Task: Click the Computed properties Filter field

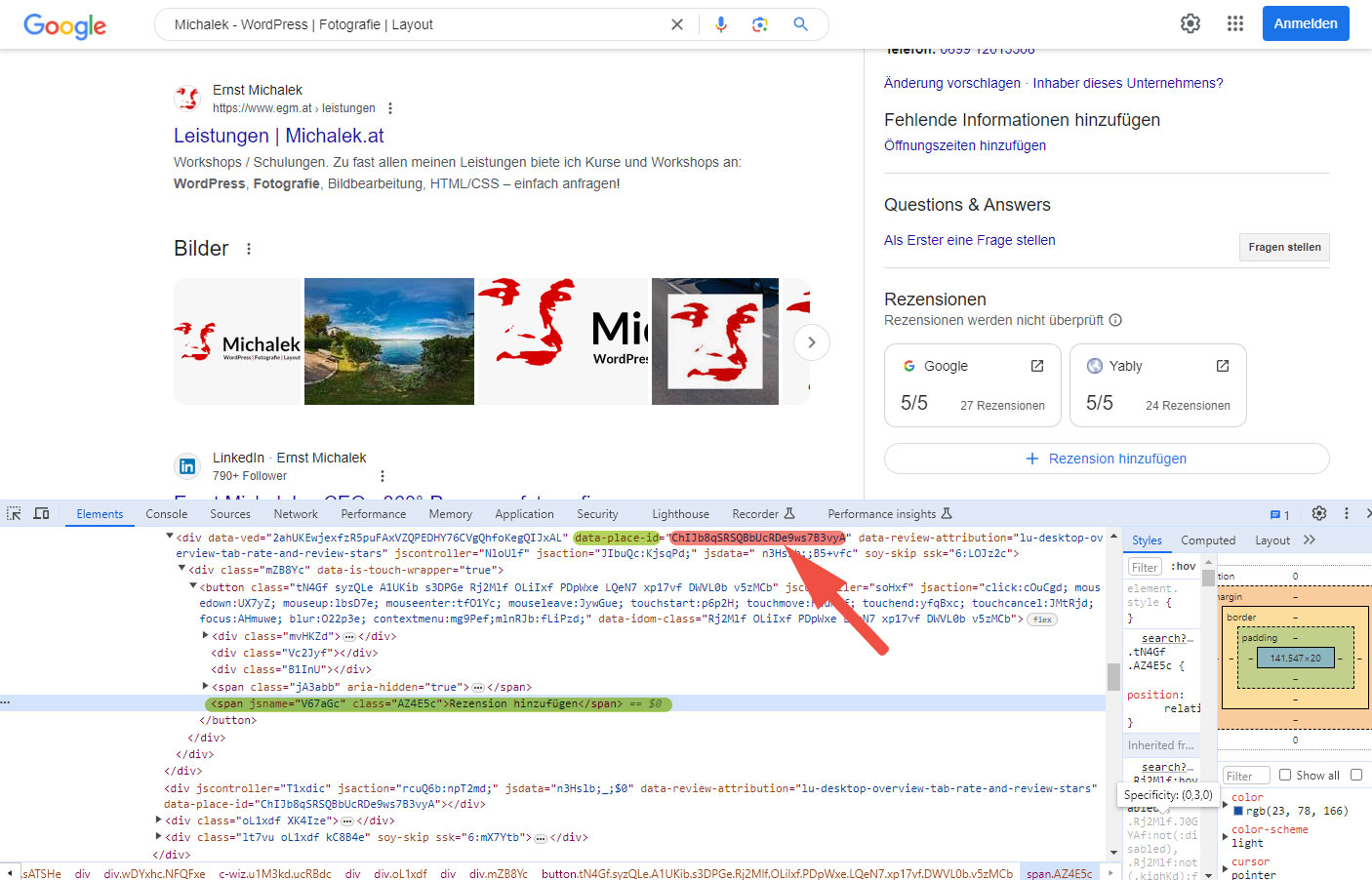Action: [1246, 776]
